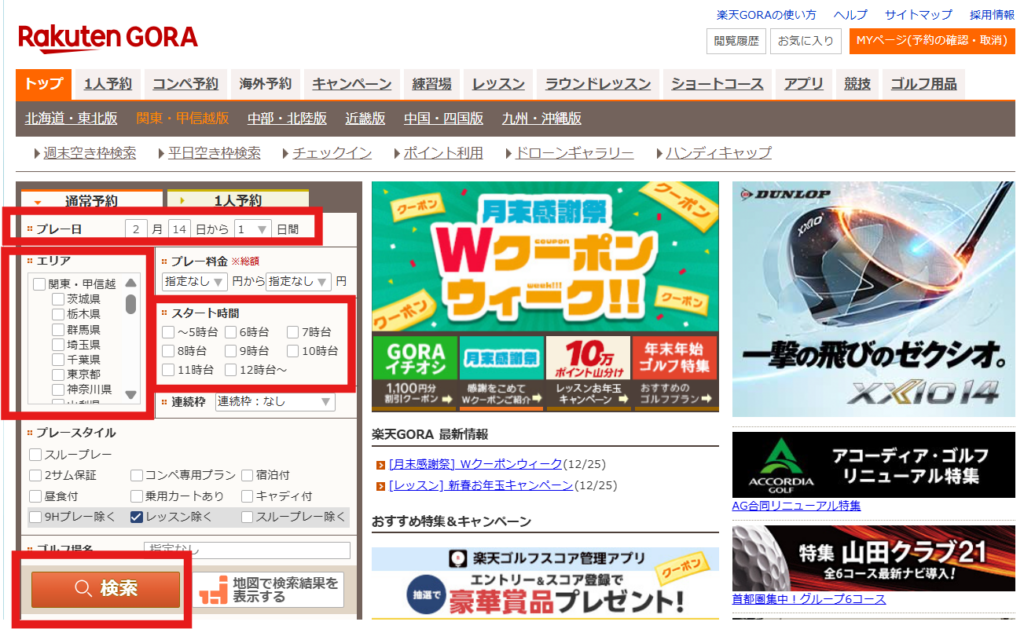Viewport: 1024px width, 629px height.
Task: Expand the 連続枠 dropdown
Action: [275, 401]
